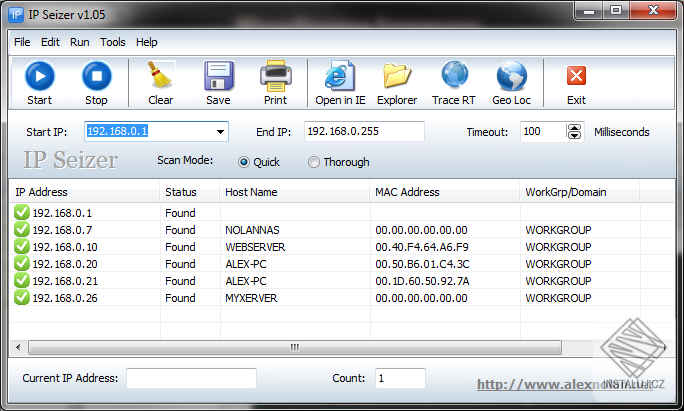Screen dimensions: 684x411
Task: Click the horizontal scrollbar thumb
Action: 295,348
